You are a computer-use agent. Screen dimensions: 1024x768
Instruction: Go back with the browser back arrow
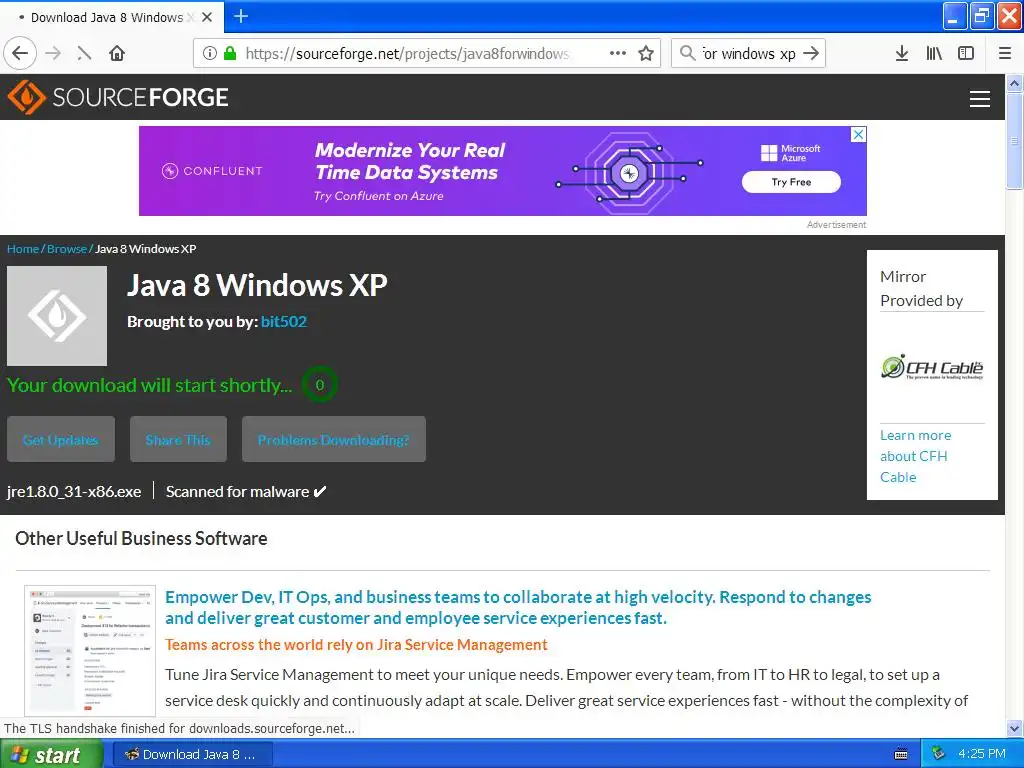[20, 53]
